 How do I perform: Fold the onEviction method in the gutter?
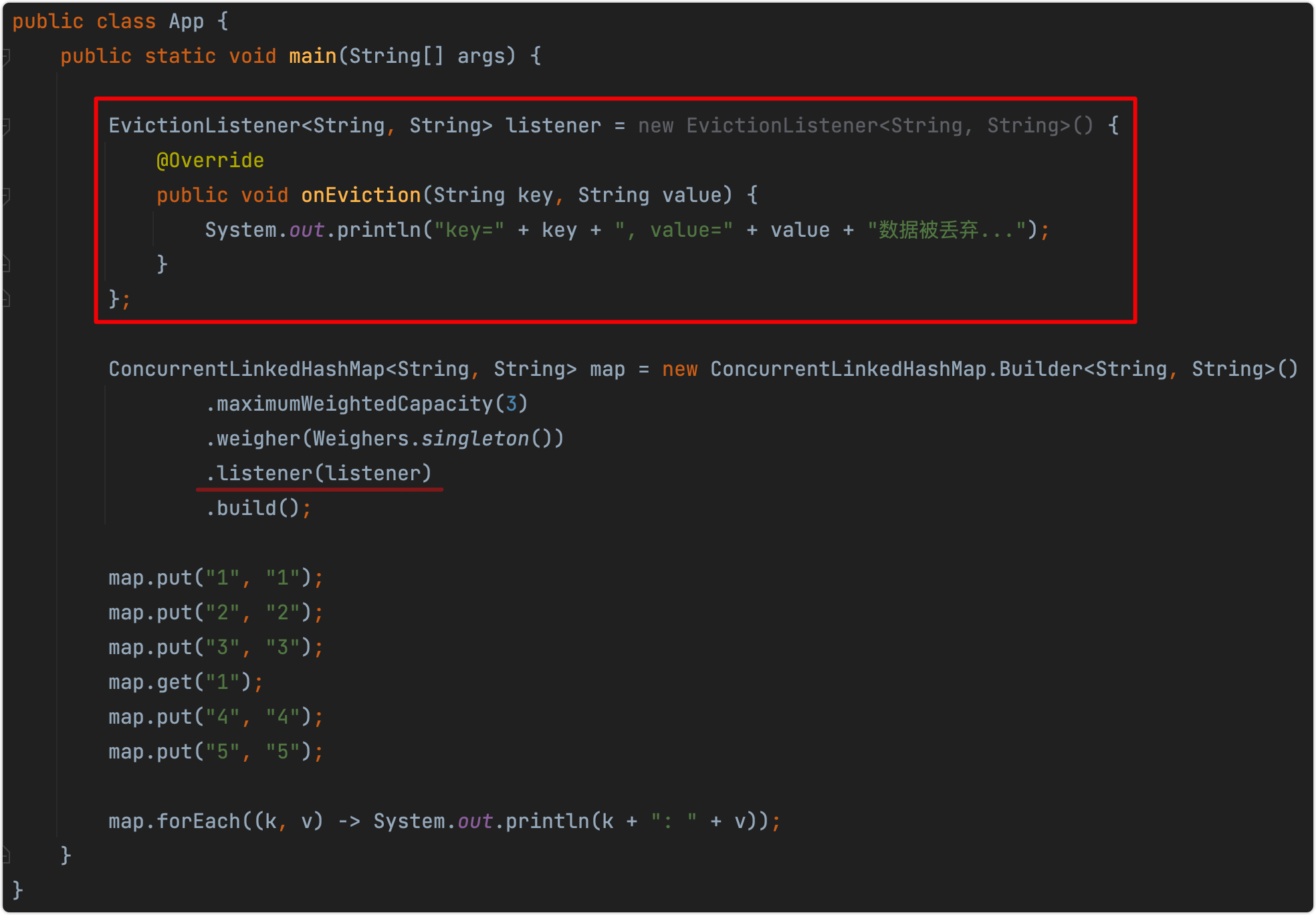(6, 195)
